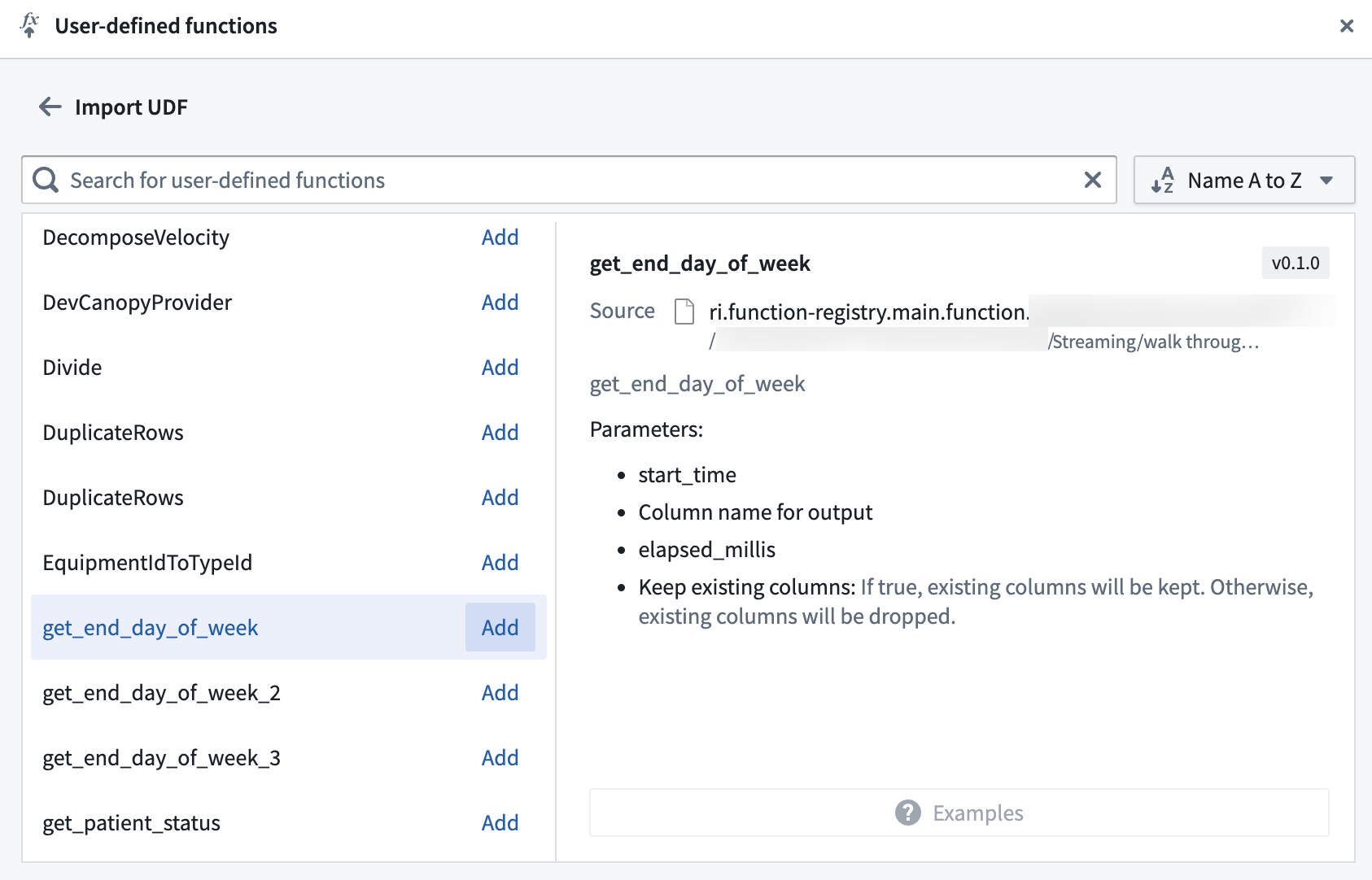This screenshot has width=1372, height=880.
Task: Select get_end_day_of_week_3 in the list
Action: (x=161, y=757)
